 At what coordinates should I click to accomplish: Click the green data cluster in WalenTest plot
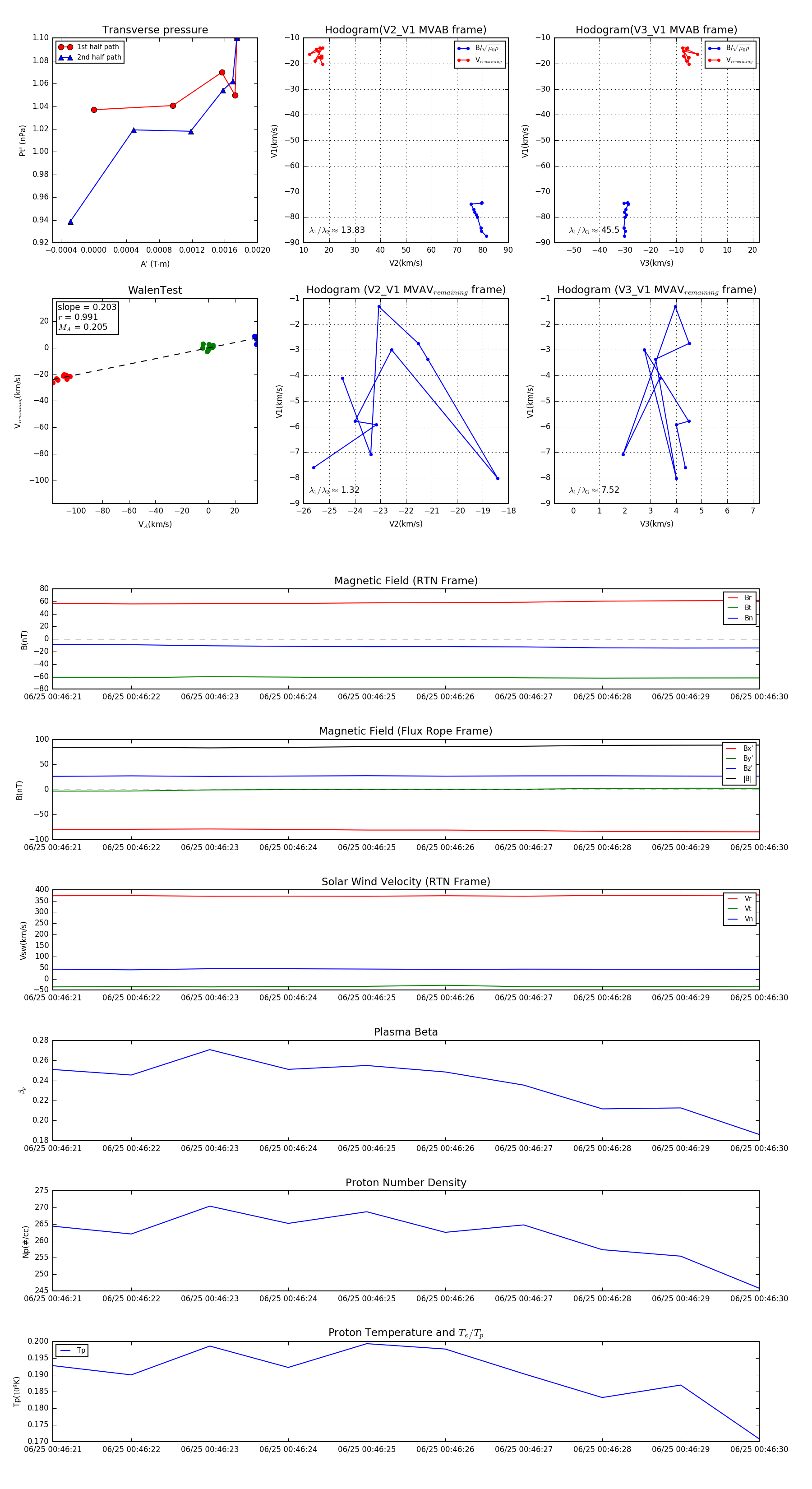(x=208, y=347)
